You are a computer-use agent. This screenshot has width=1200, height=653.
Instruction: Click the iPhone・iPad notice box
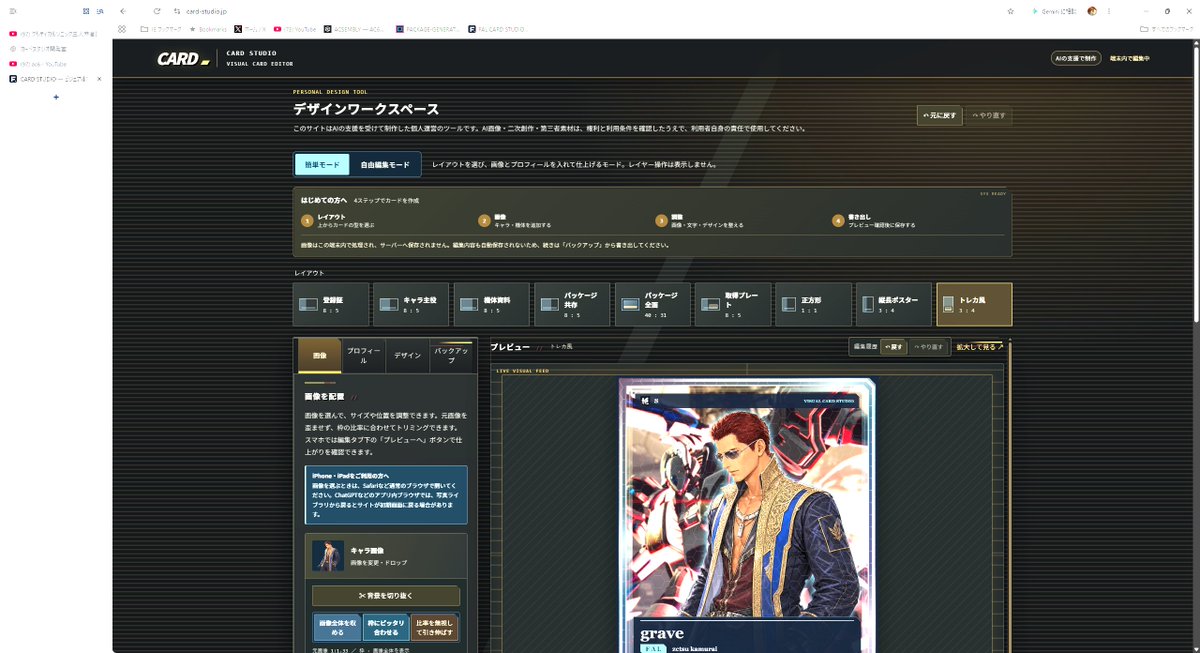[x=386, y=495]
